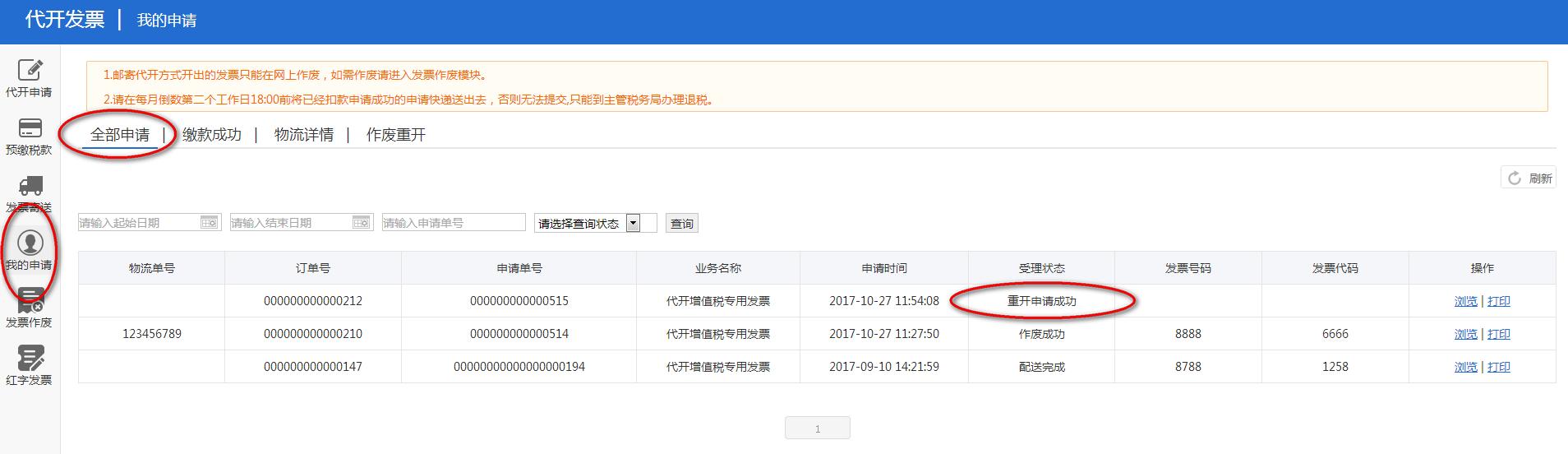Screen dimensions: 1568x454
Task: Click order number 000000000000210
Action: tap(313, 334)
